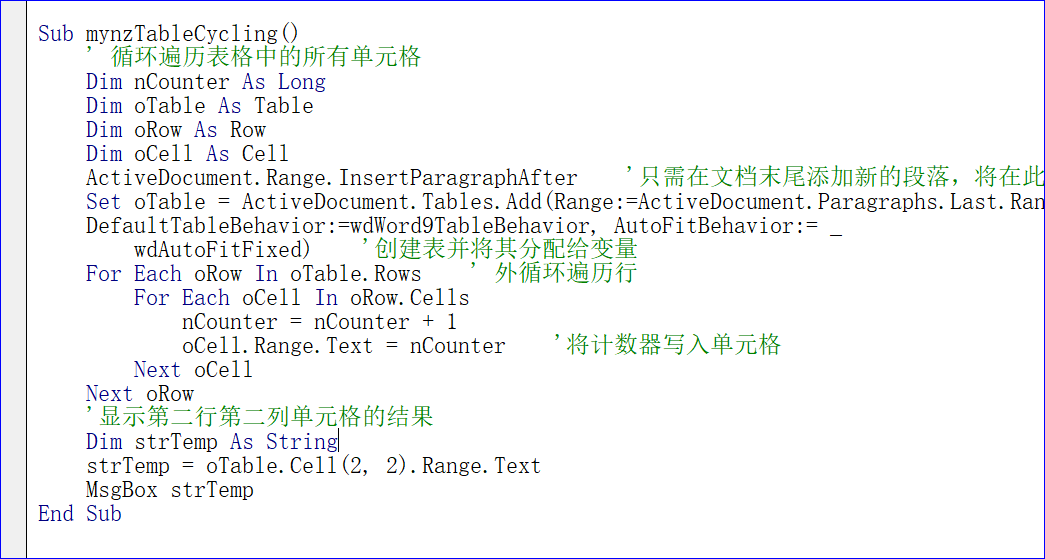Click the Dim oTable As Table line
1045x559 pixels.
[x=199, y=106]
